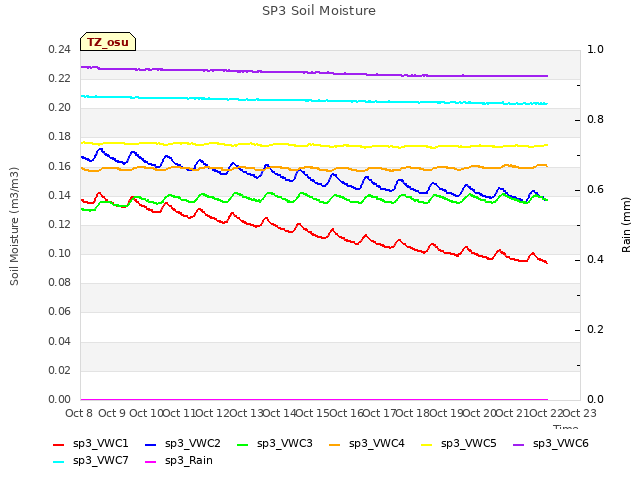Toggle the sp3_VWC4 legend entry
Image resolution: width=640 pixels, height=480 pixels.
click(x=367, y=444)
